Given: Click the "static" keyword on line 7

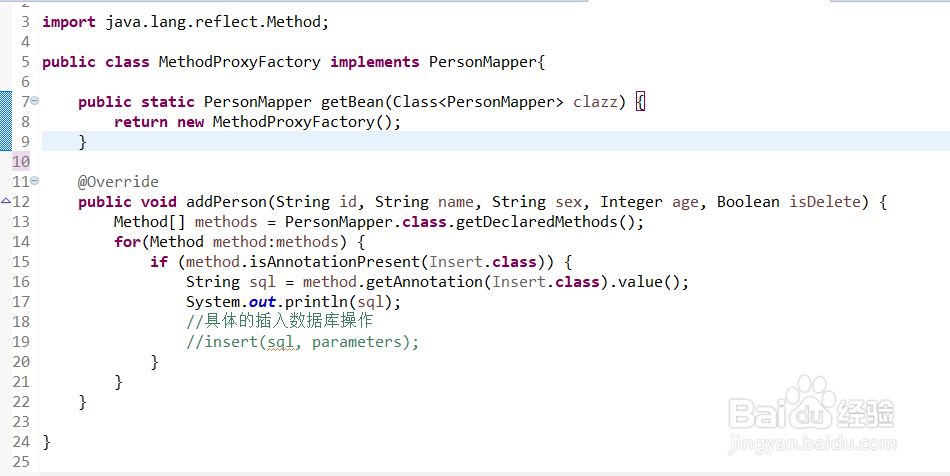Looking at the screenshot, I should pyautogui.click(x=168, y=102).
